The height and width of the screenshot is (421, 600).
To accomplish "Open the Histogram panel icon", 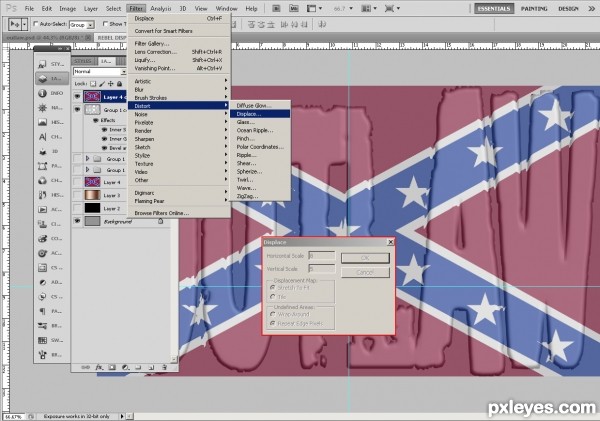I will tap(42, 122).
